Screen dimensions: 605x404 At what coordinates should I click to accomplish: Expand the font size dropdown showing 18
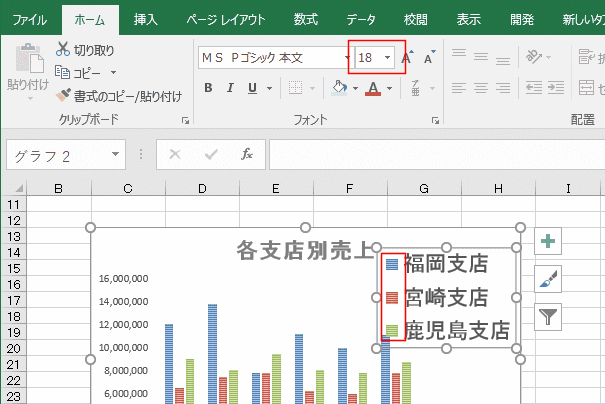(x=388, y=57)
